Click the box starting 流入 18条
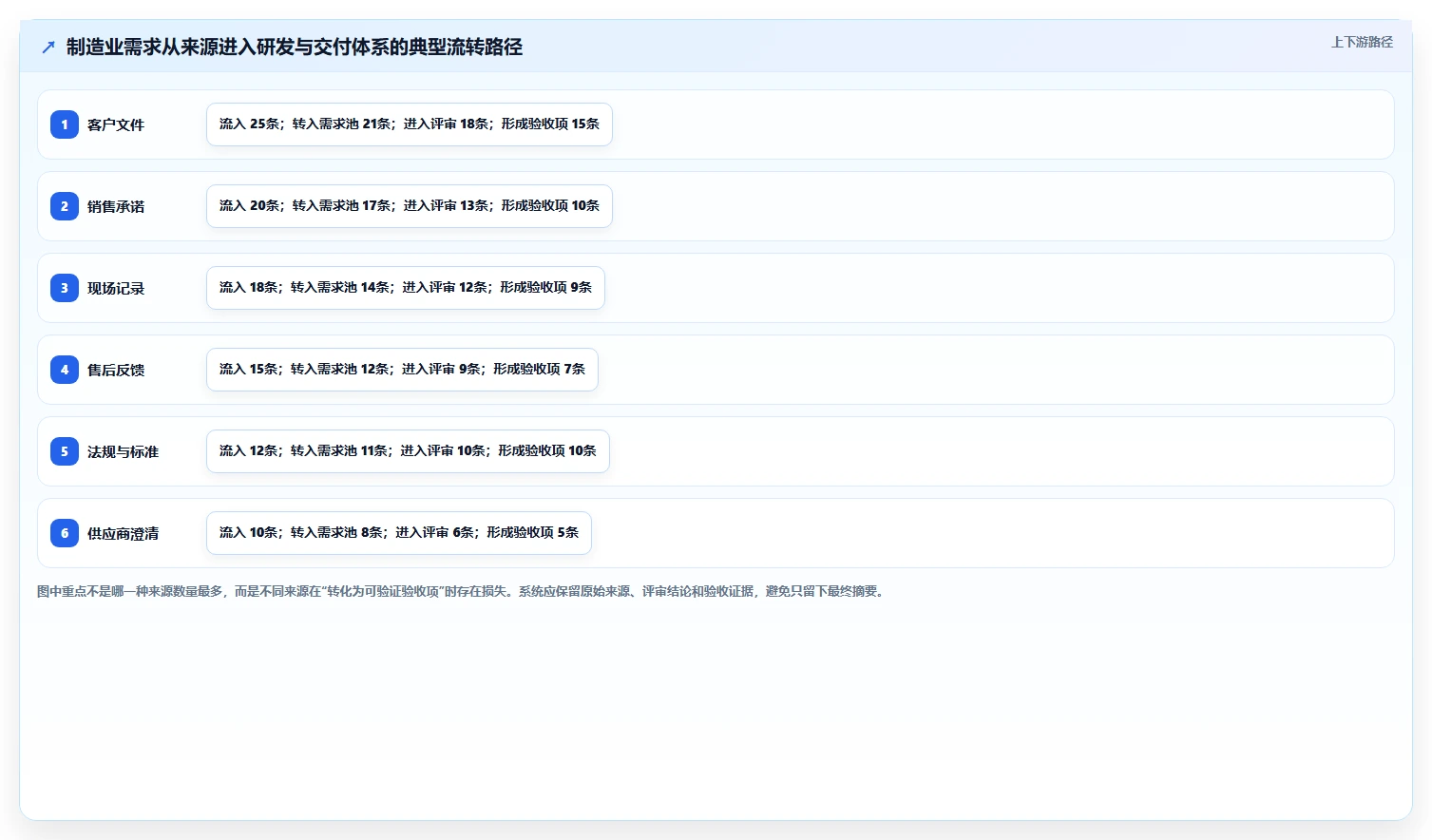Viewport: 1432px width, 840px height. pos(406,288)
